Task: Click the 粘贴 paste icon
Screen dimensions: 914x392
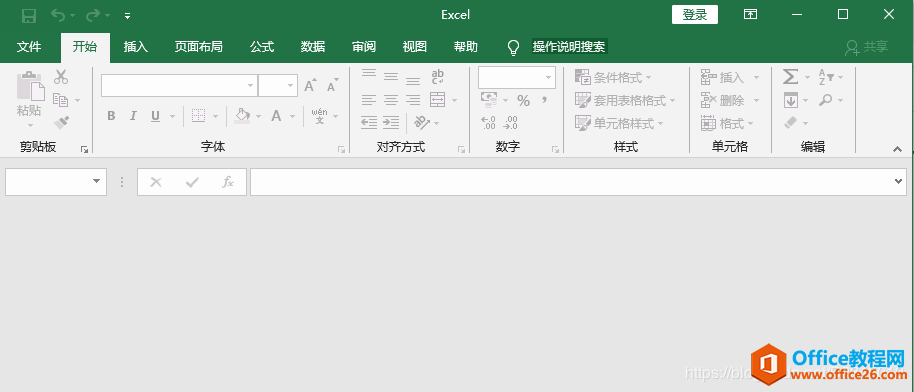Action: pos(30,86)
